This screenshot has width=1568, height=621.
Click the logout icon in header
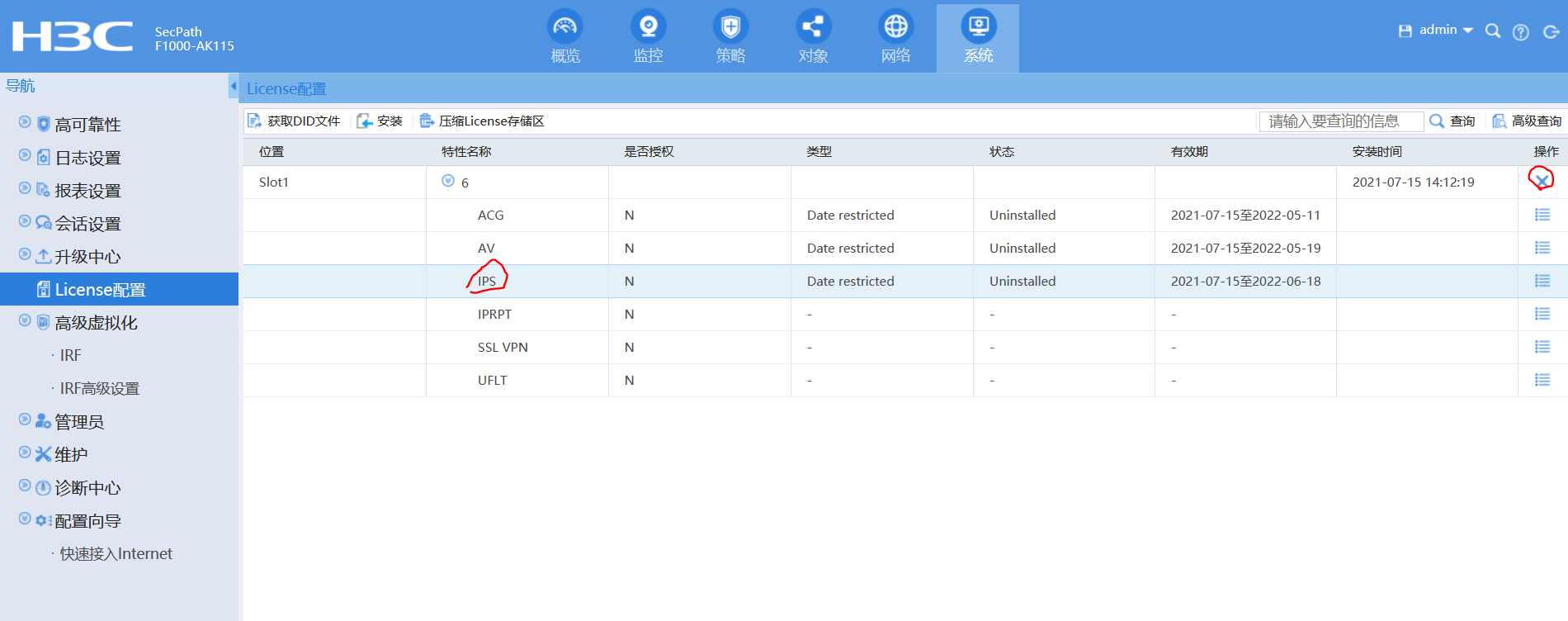(x=1551, y=32)
